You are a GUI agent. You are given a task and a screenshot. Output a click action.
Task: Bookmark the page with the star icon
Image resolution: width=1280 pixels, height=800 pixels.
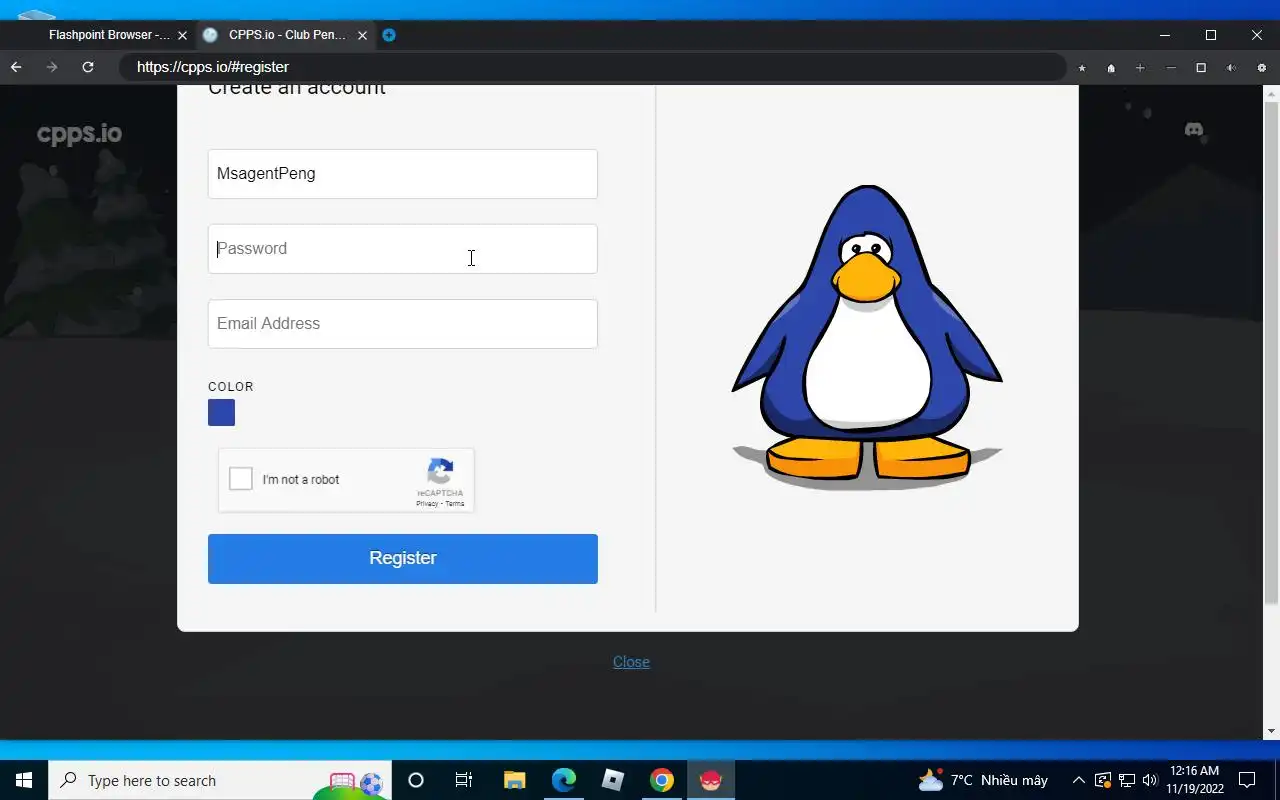1082,68
